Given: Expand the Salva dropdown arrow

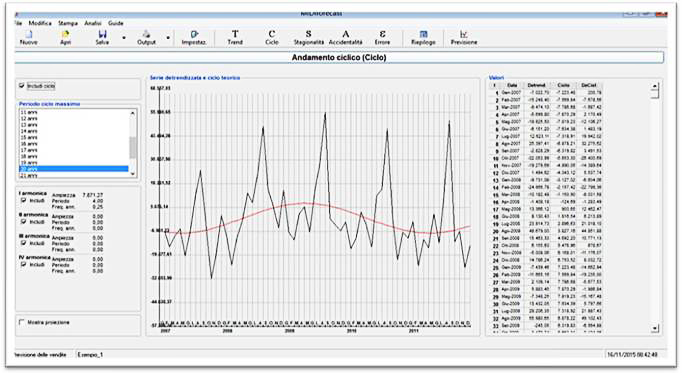Looking at the screenshot, I should pyautogui.click(x=124, y=38).
